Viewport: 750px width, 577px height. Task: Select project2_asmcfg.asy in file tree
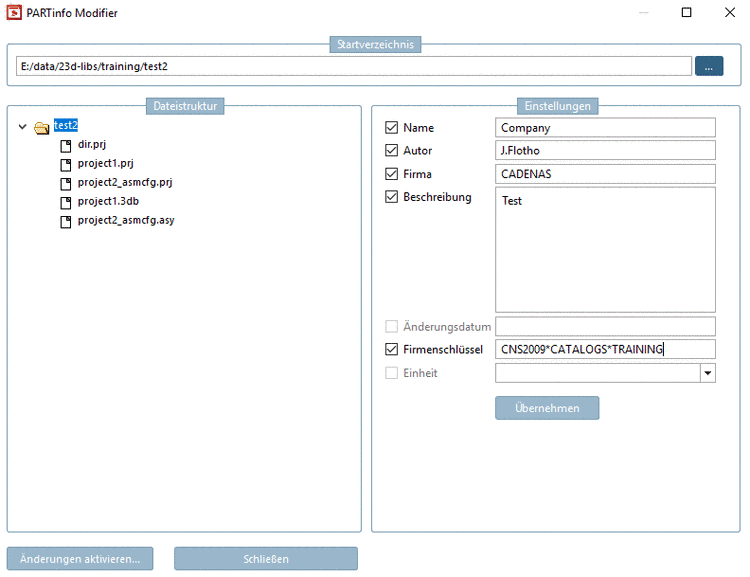(x=126, y=221)
